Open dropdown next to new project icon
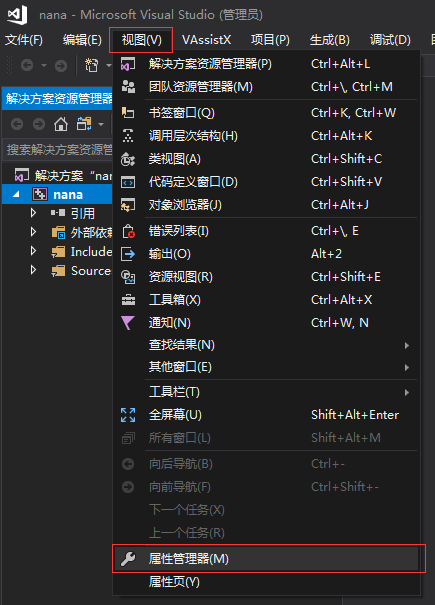Image resolution: width=435 pixels, height=605 pixels. 108,65
